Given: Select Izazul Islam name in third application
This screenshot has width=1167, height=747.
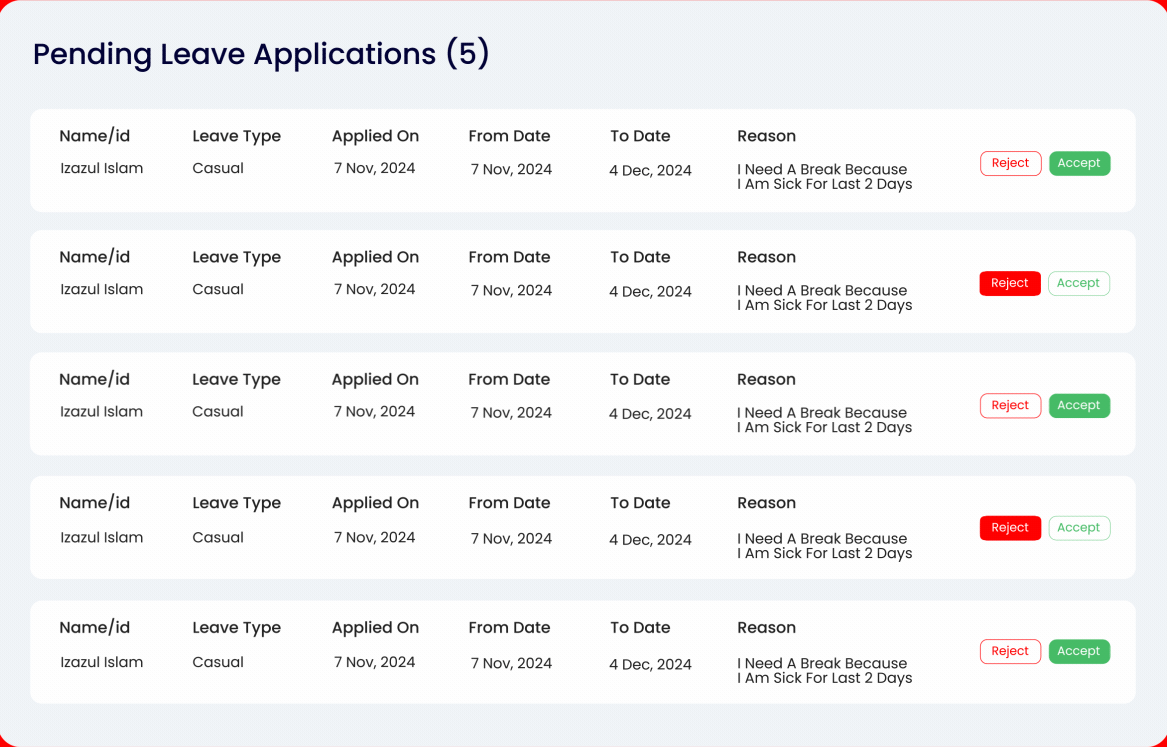Looking at the screenshot, I should [x=101, y=411].
